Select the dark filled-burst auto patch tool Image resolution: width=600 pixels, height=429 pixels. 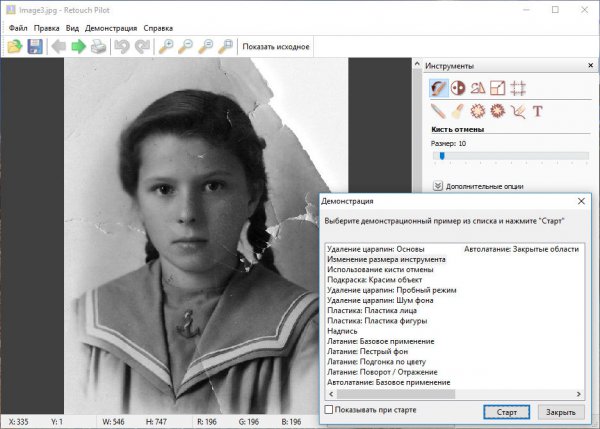coord(497,111)
